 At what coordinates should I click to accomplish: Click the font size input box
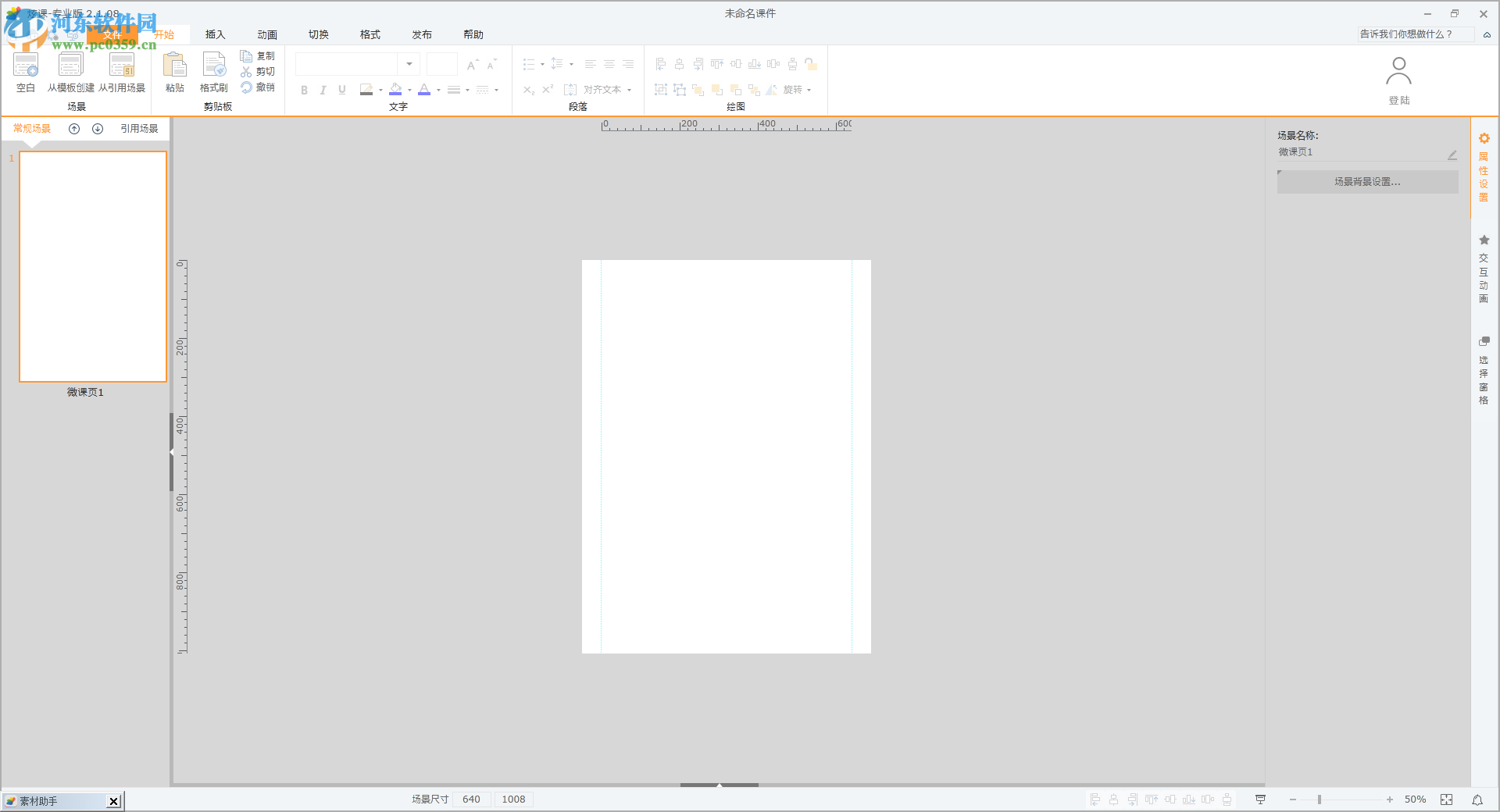tap(441, 64)
